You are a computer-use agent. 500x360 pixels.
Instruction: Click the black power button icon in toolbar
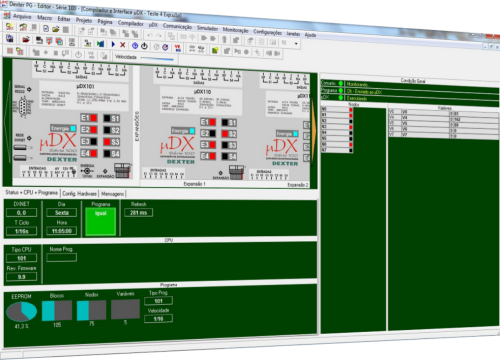click(144, 46)
